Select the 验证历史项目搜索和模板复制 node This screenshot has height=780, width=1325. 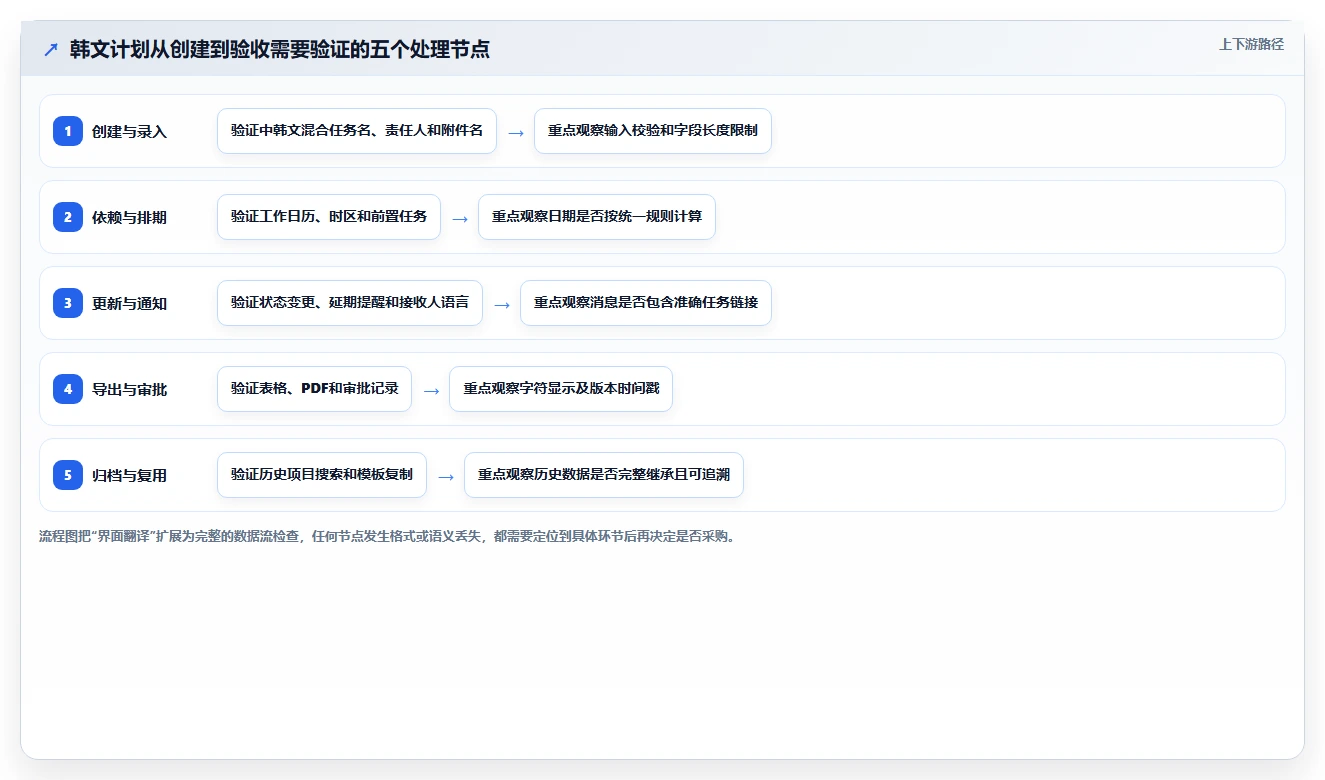pos(322,475)
